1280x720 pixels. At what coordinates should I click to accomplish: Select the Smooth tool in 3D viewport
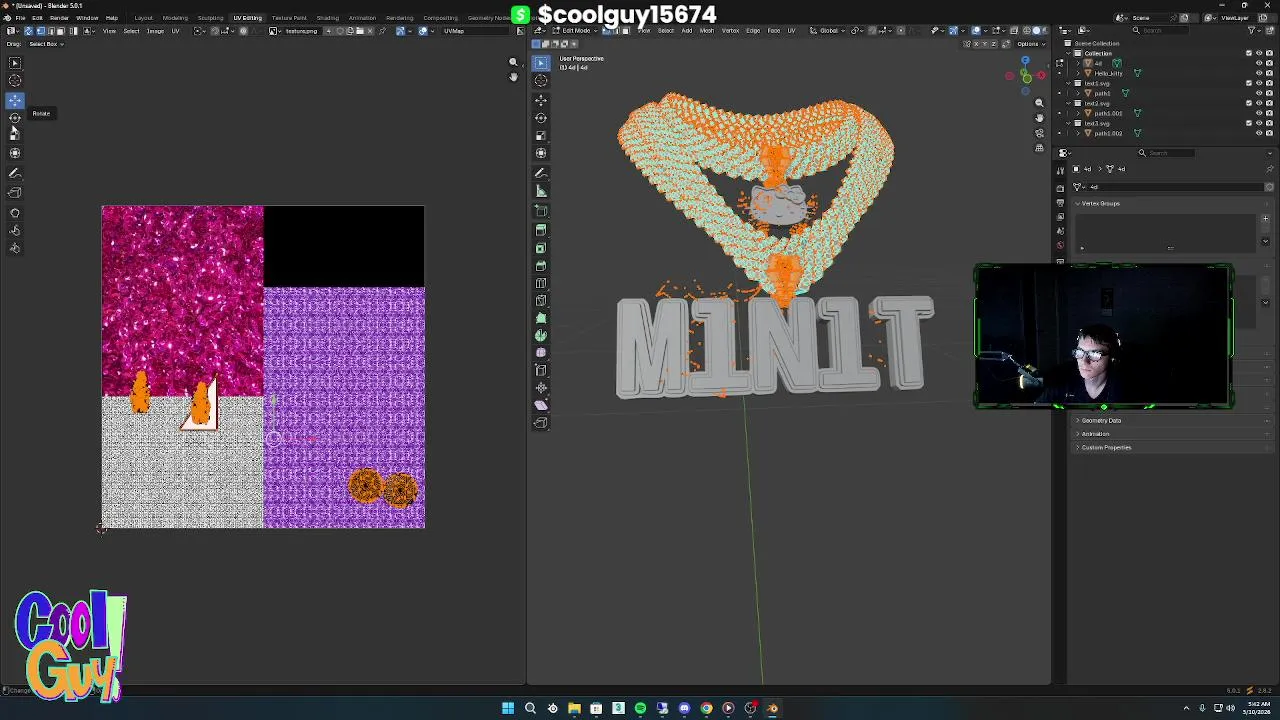point(541,352)
